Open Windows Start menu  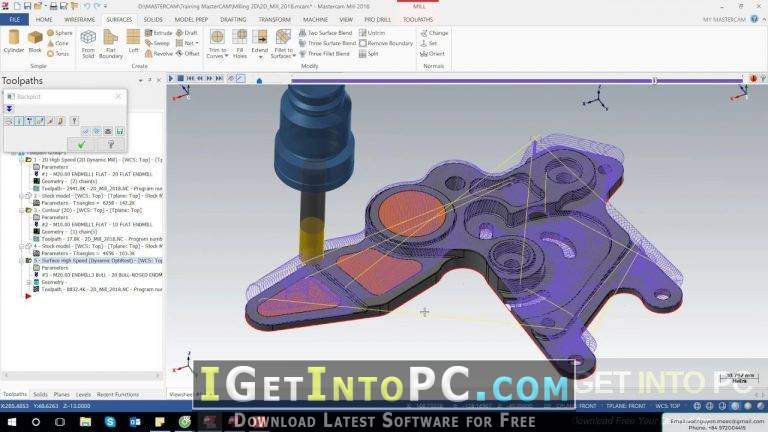12,422
